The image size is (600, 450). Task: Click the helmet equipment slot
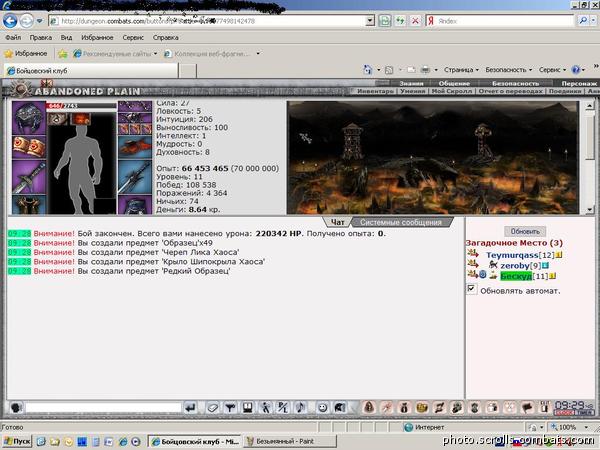click(29, 118)
